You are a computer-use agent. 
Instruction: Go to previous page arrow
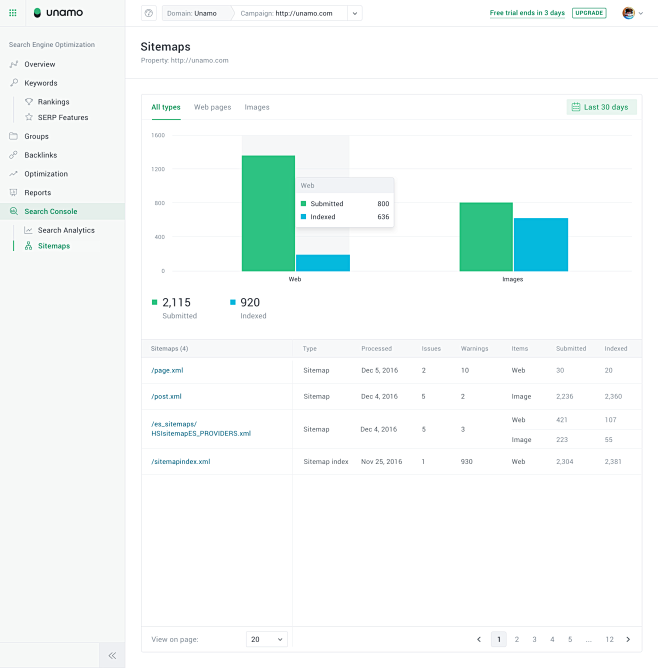[479, 639]
